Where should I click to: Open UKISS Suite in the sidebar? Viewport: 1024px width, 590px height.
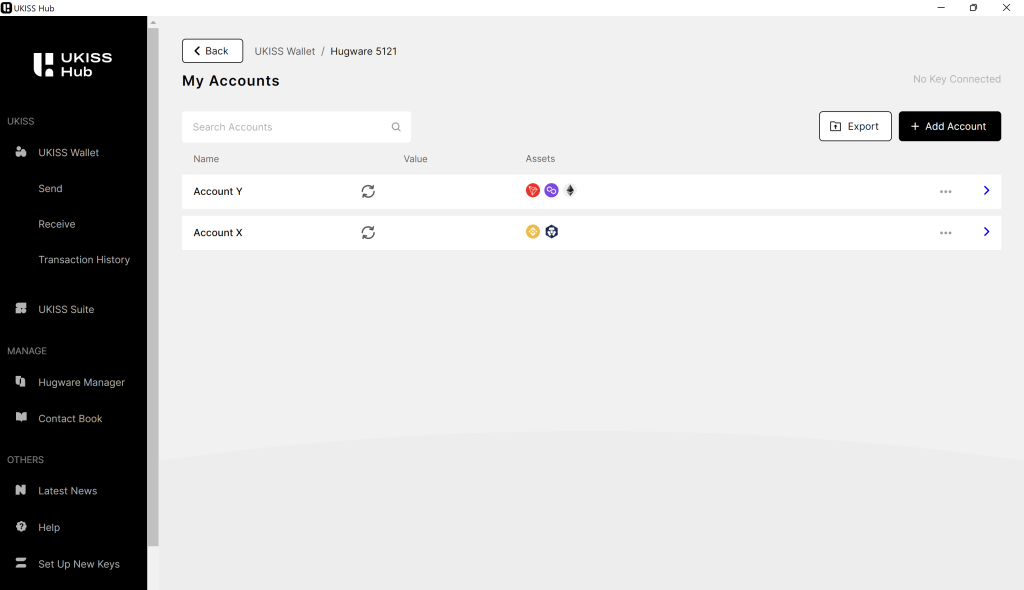click(x=66, y=309)
